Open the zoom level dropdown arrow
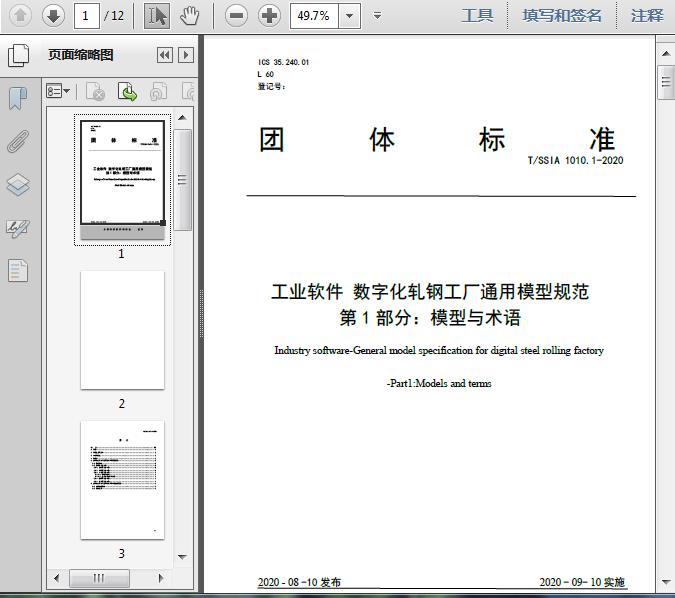675x598 pixels. (350, 16)
